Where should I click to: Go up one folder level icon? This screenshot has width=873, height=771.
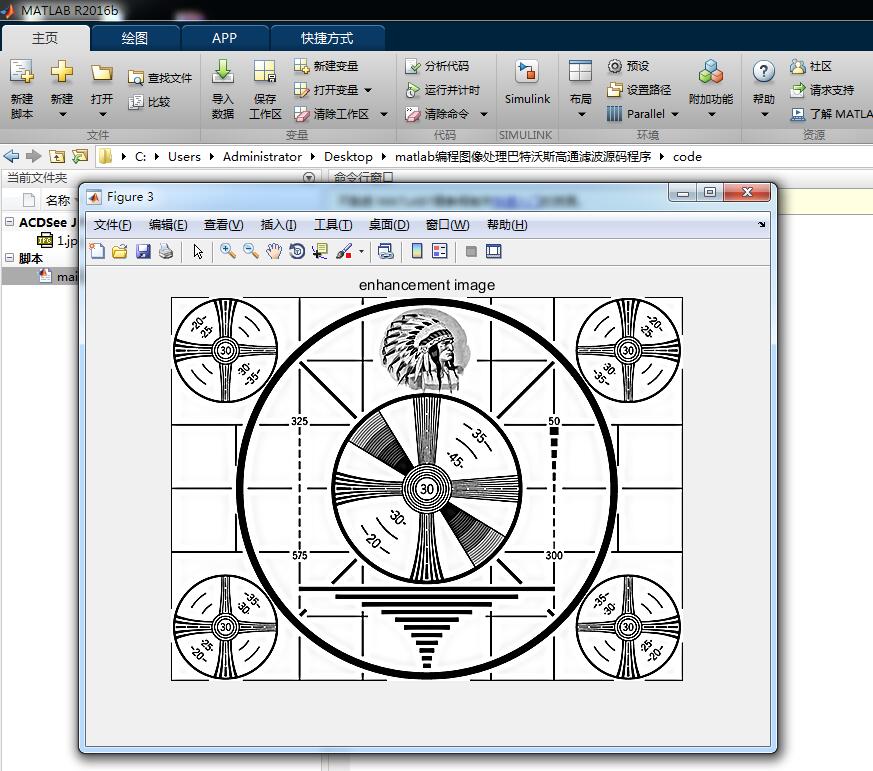click(57, 156)
